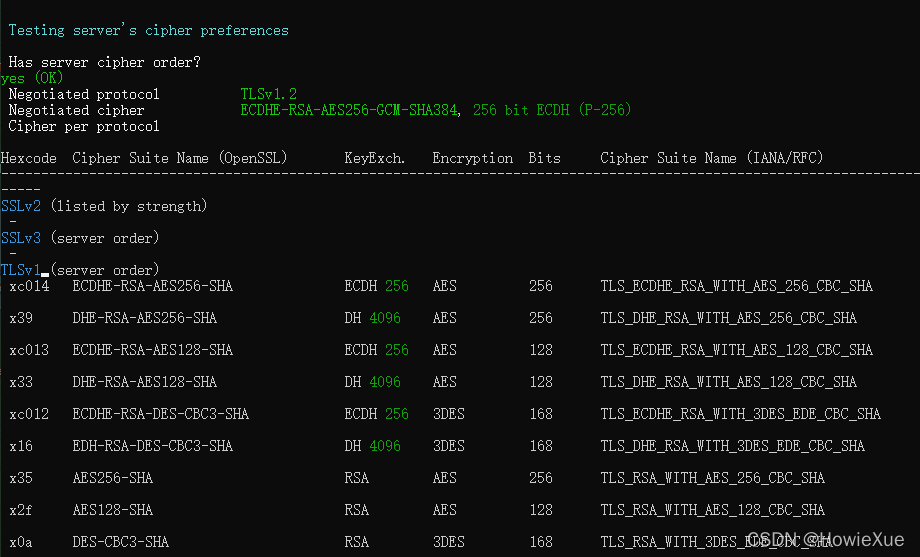Click the hexcode 'x39'
The width and height of the screenshot is (920, 557).
(21, 318)
